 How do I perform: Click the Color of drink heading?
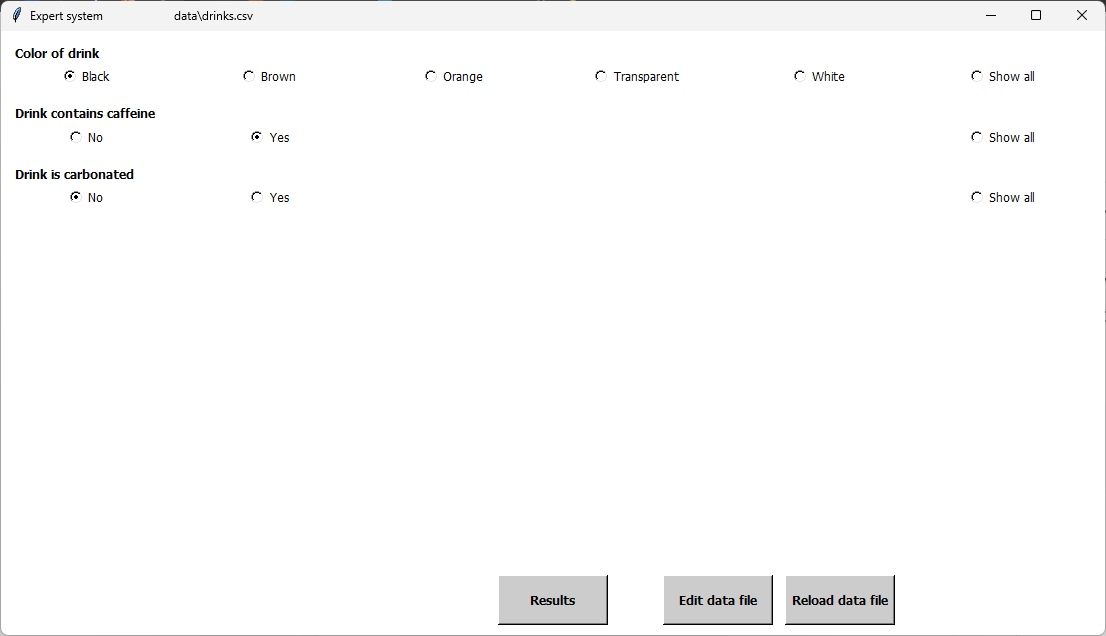click(x=57, y=53)
